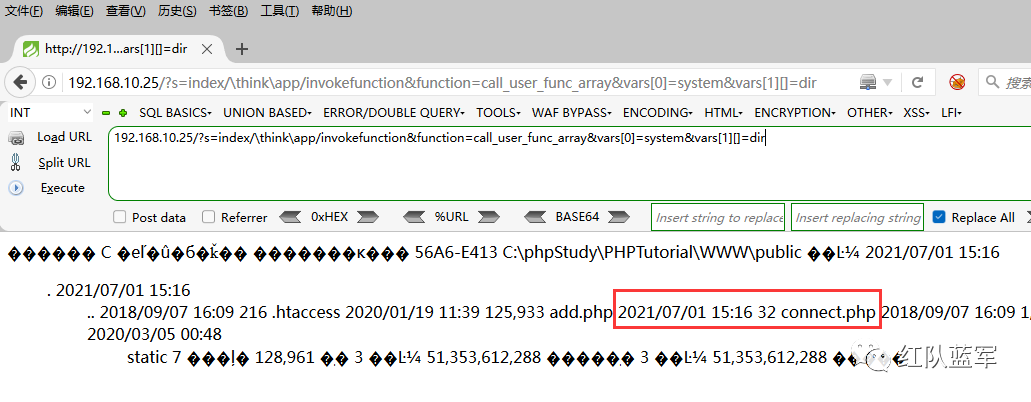This screenshot has height=402, width=1031.
Task: Focus the Insert replacing string field
Action: tap(857, 217)
